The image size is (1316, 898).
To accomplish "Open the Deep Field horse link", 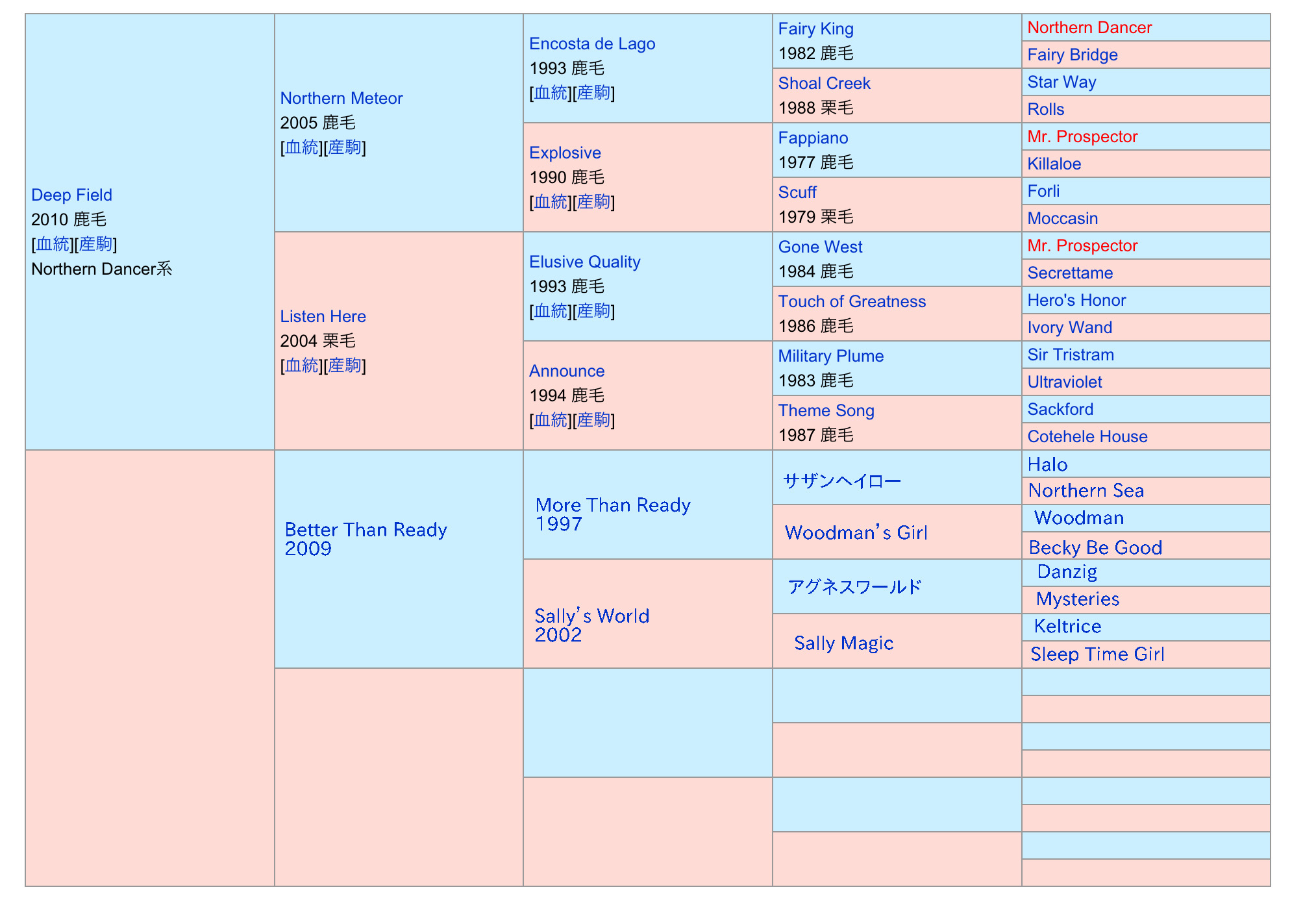I will (71, 195).
